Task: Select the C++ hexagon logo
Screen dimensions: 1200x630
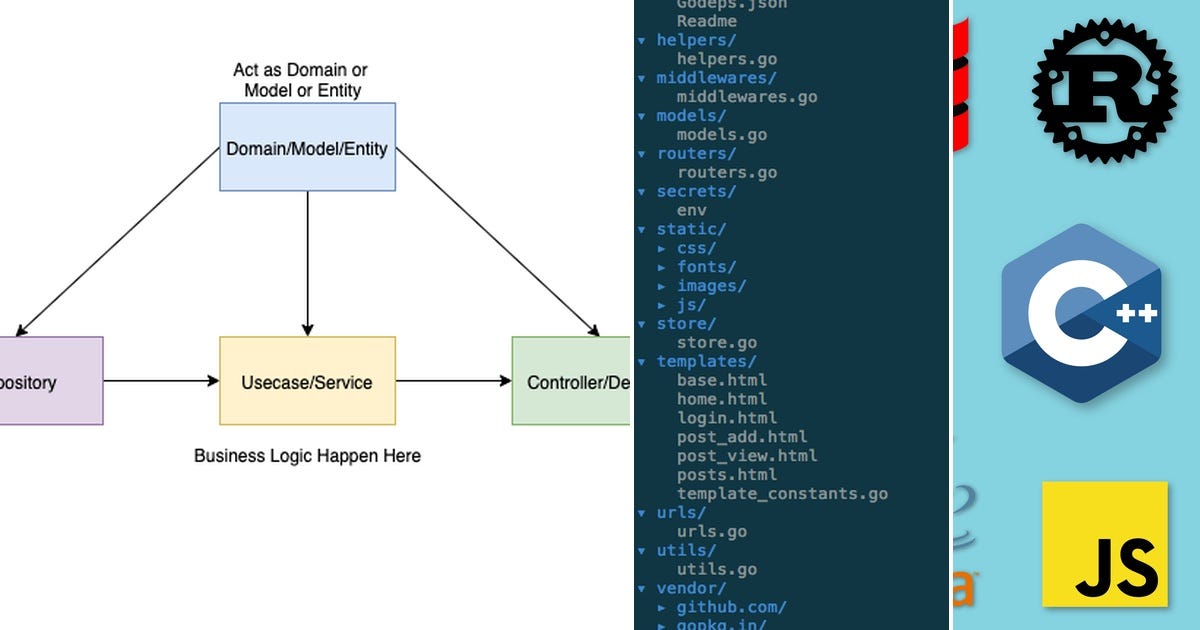Action: coord(1081,313)
